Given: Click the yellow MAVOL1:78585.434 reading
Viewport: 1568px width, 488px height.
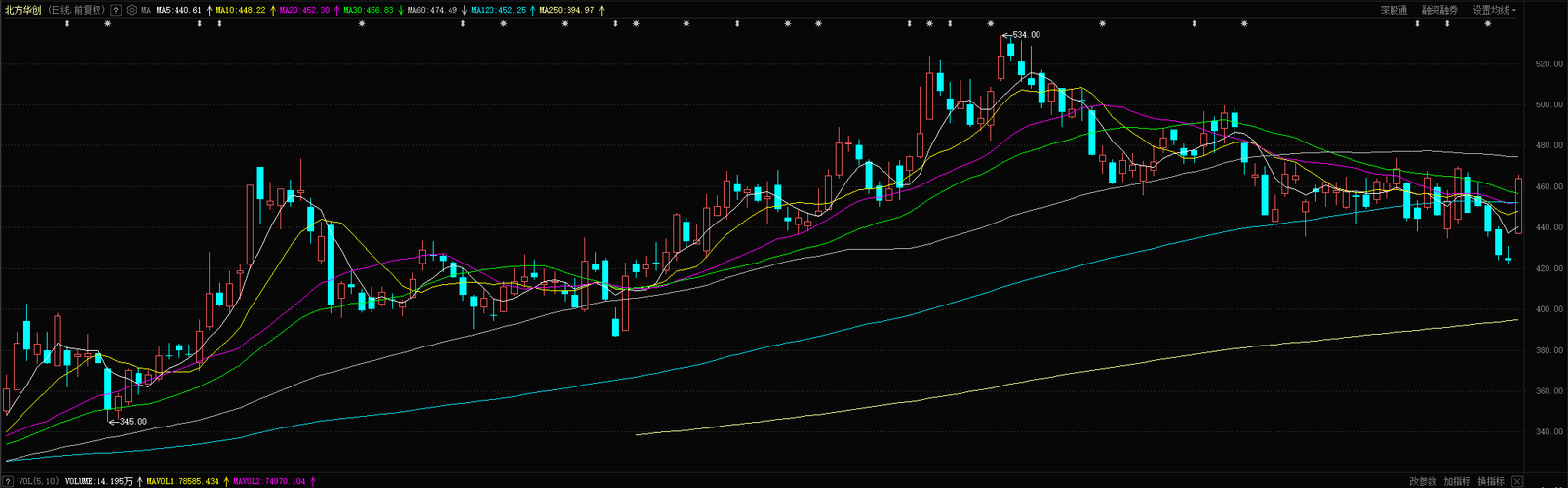Looking at the screenshot, I should [182, 481].
